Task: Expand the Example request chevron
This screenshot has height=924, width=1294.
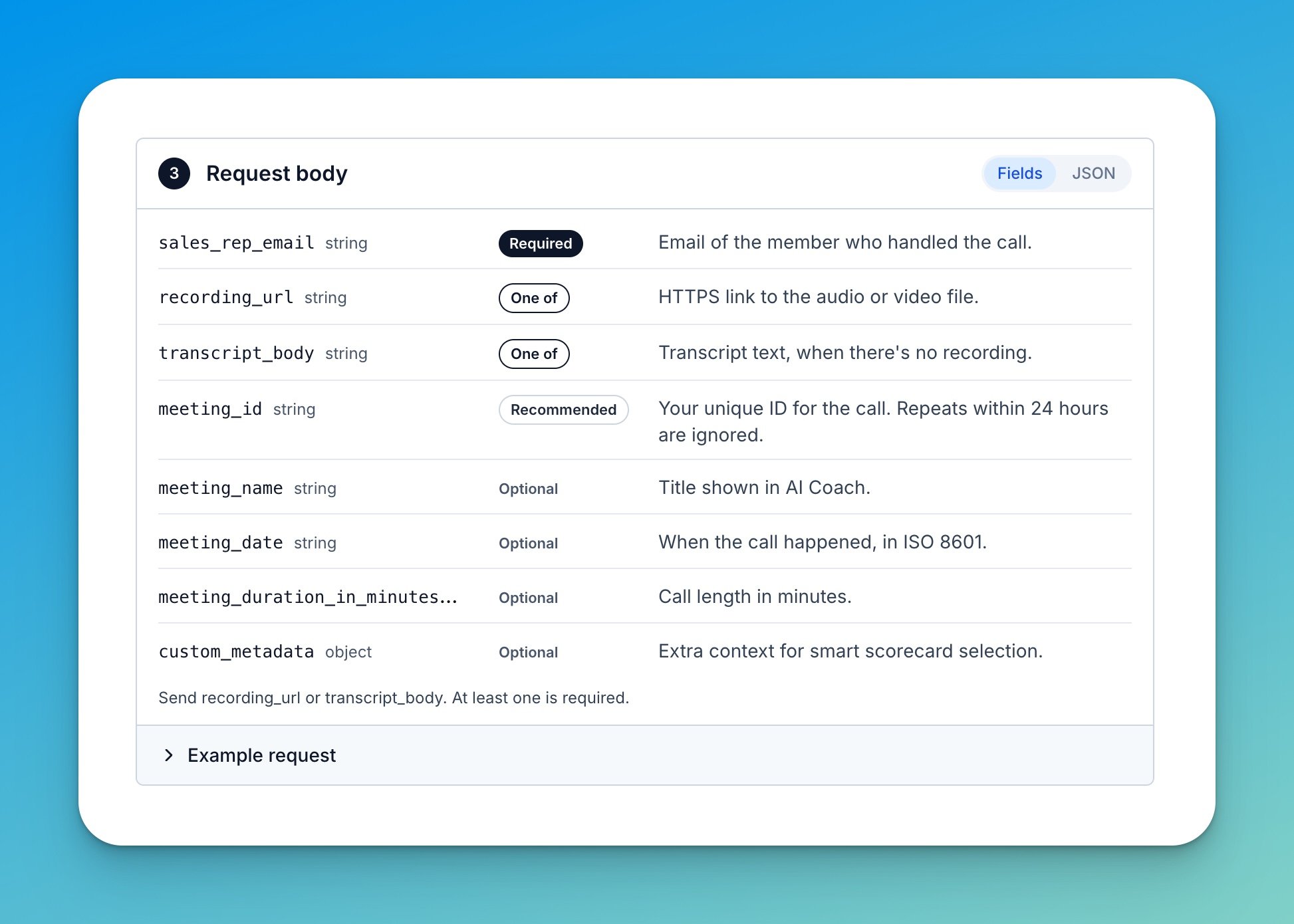Action: tap(168, 755)
